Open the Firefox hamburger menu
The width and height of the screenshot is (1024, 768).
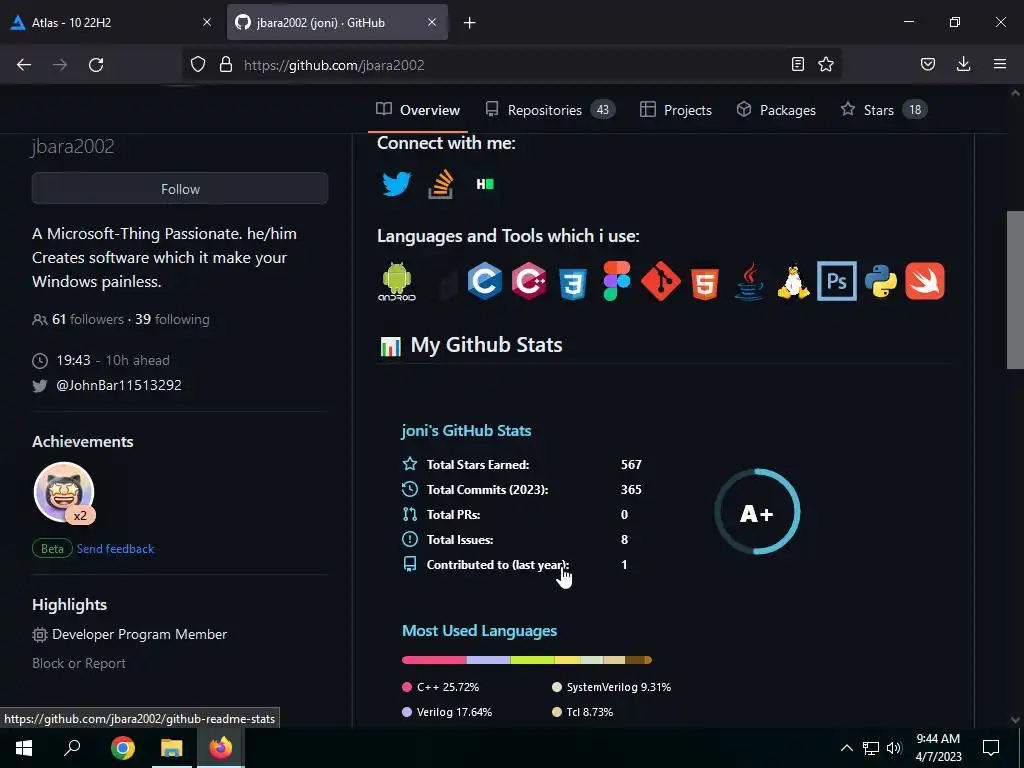999,65
